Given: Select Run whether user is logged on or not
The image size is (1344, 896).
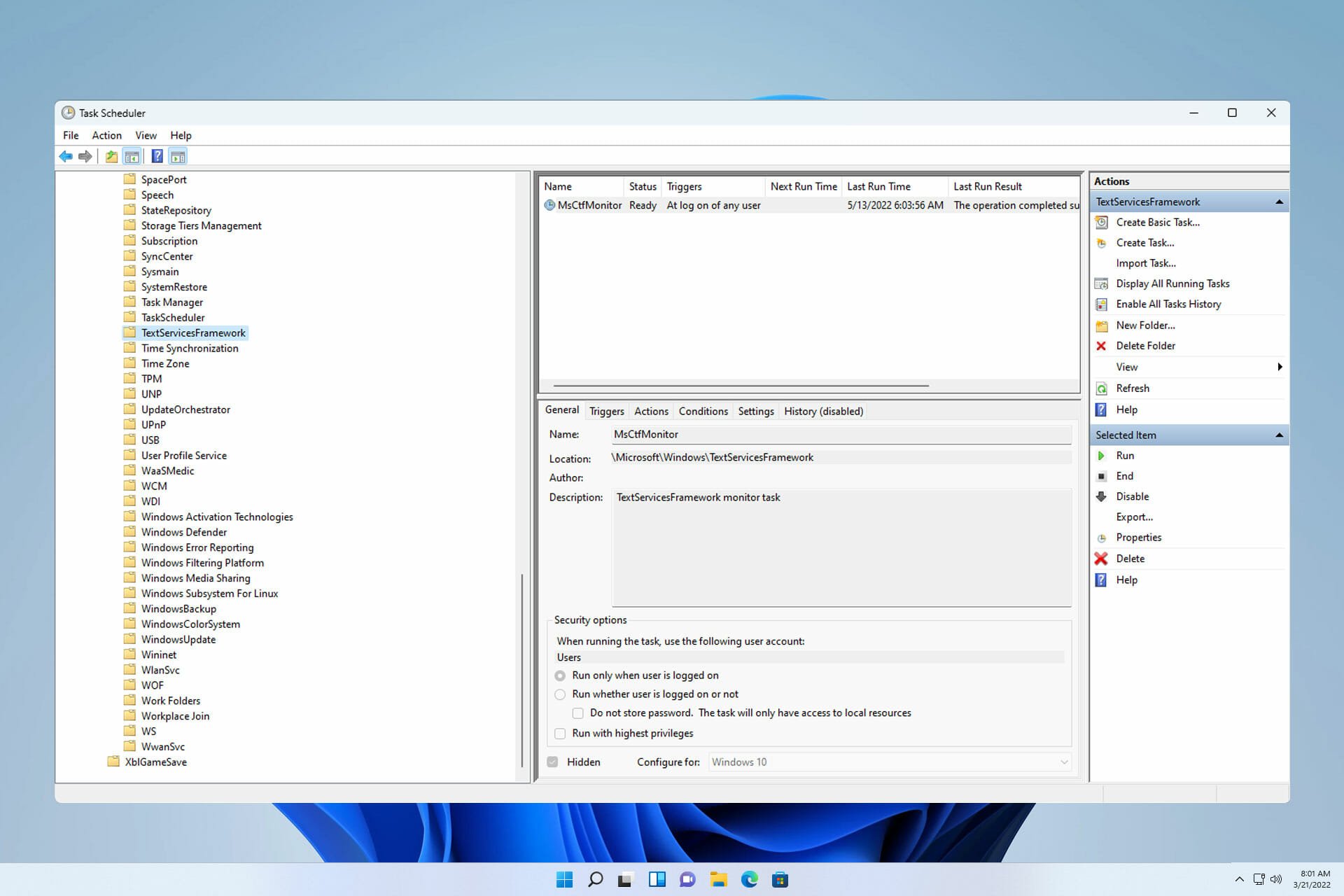Looking at the screenshot, I should point(560,694).
